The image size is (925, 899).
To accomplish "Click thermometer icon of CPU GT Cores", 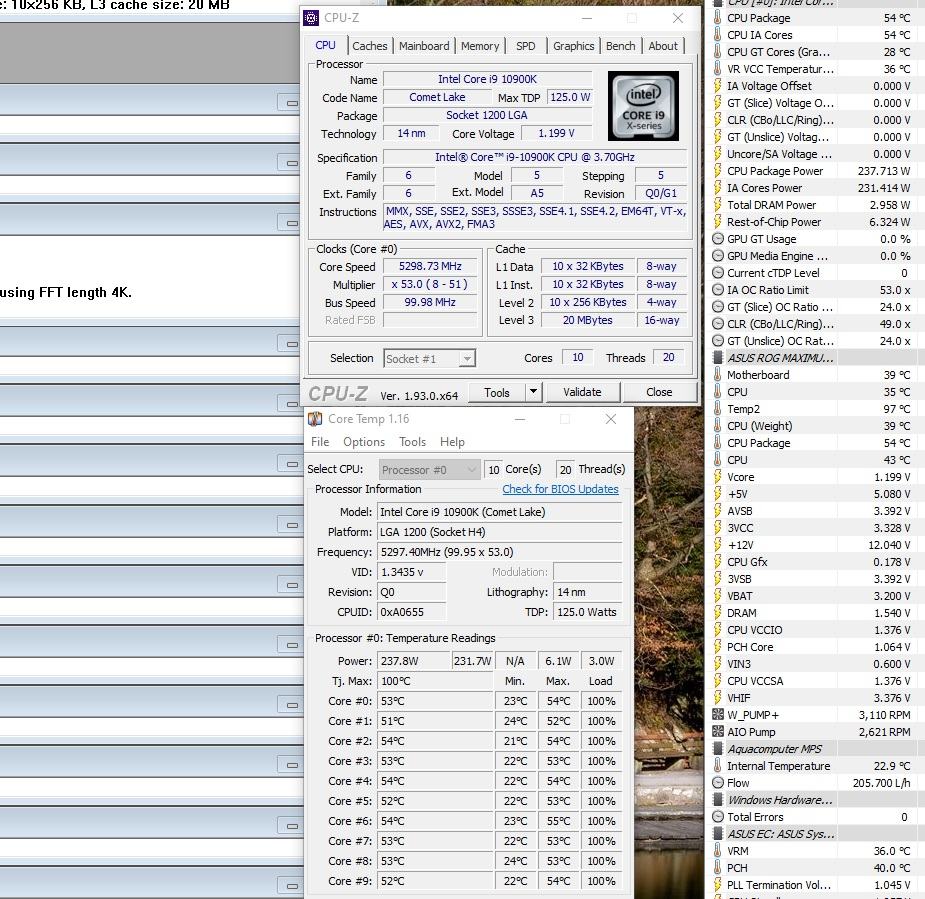I will pos(717,52).
